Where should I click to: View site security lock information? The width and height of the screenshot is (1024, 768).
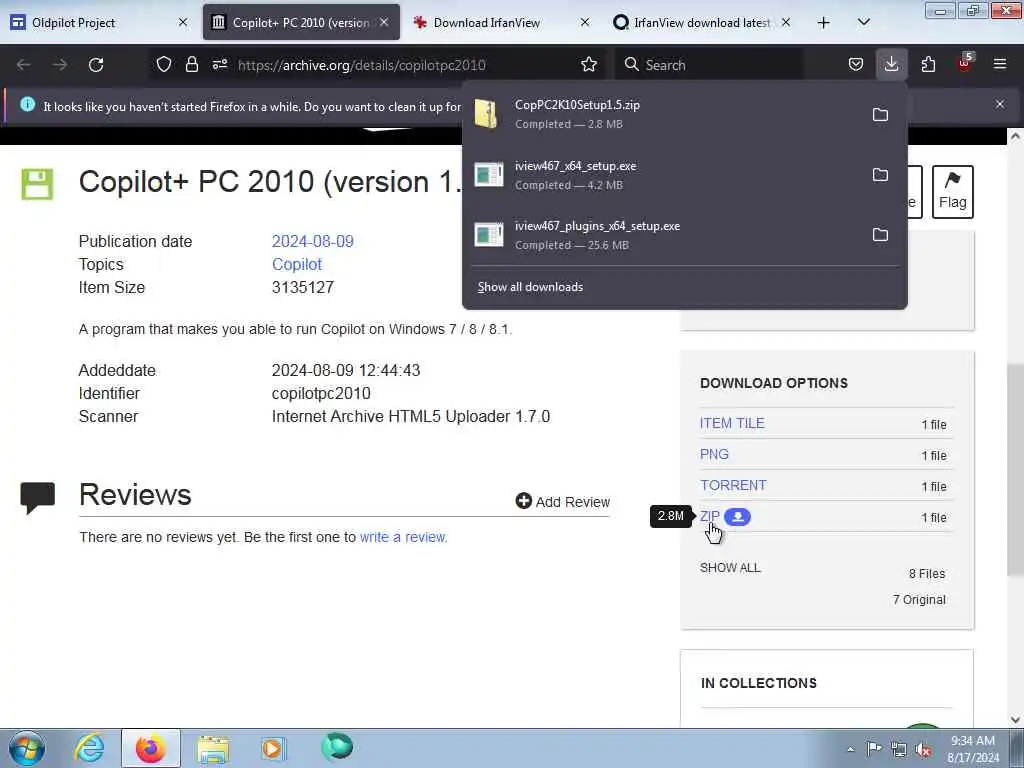pos(191,64)
